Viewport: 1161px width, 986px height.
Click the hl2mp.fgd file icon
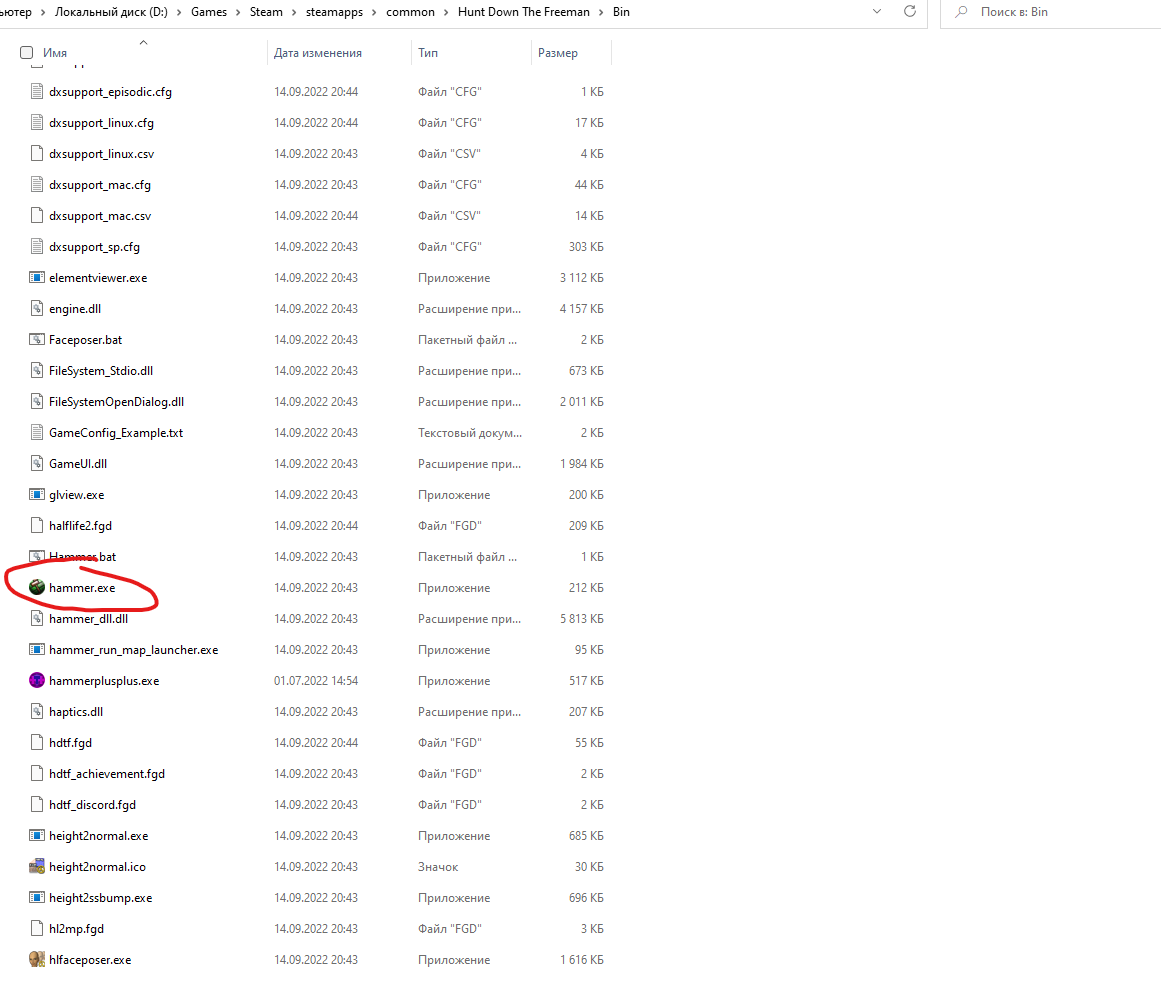point(37,928)
